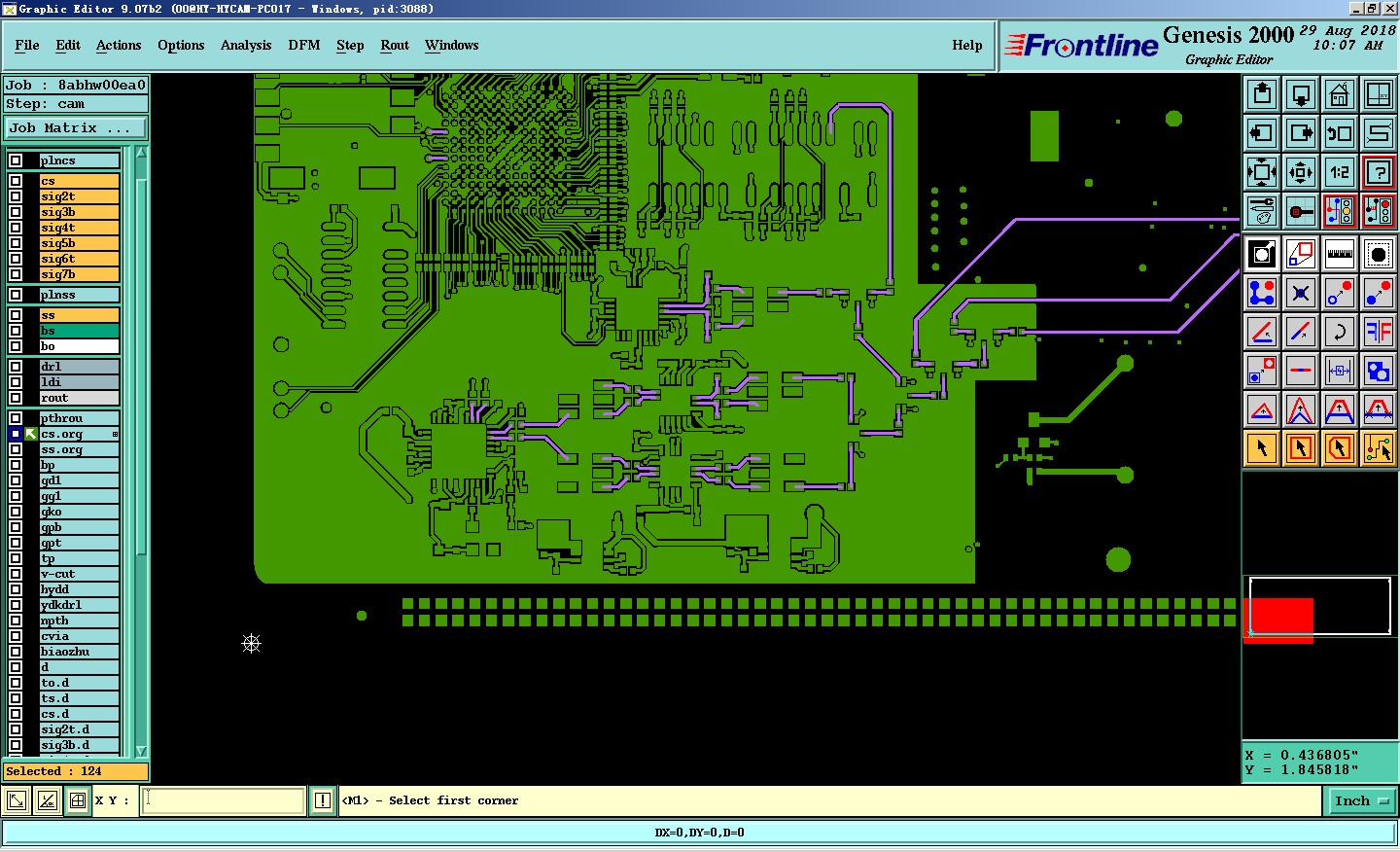Click the X Y coordinate input field
The width and height of the screenshot is (1400, 852).
(225, 800)
